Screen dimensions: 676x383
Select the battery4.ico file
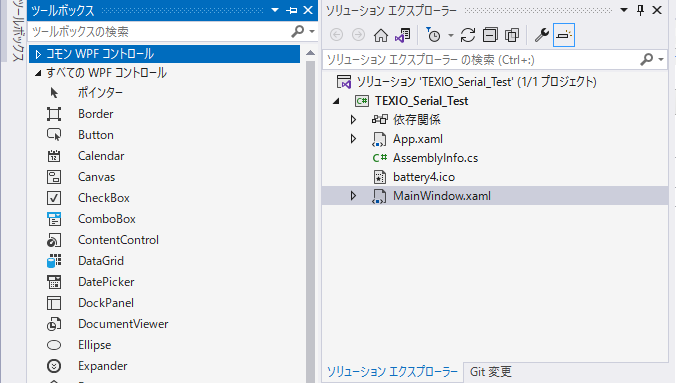[x=424, y=177]
